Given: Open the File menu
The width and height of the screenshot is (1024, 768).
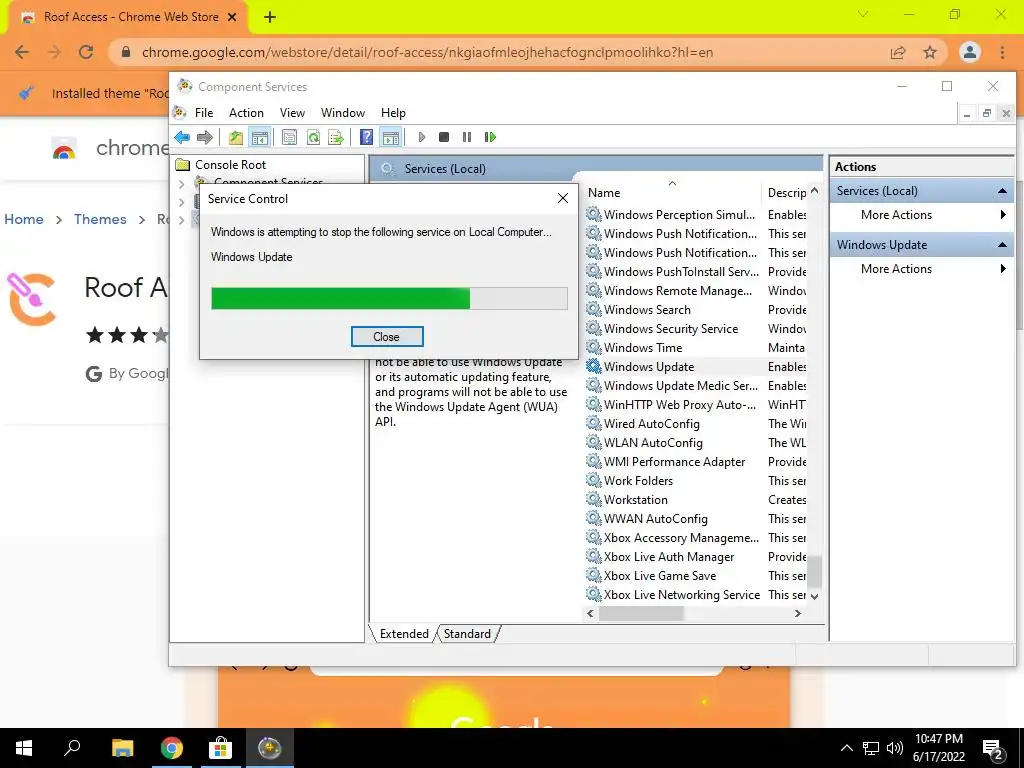Looking at the screenshot, I should (204, 113).
